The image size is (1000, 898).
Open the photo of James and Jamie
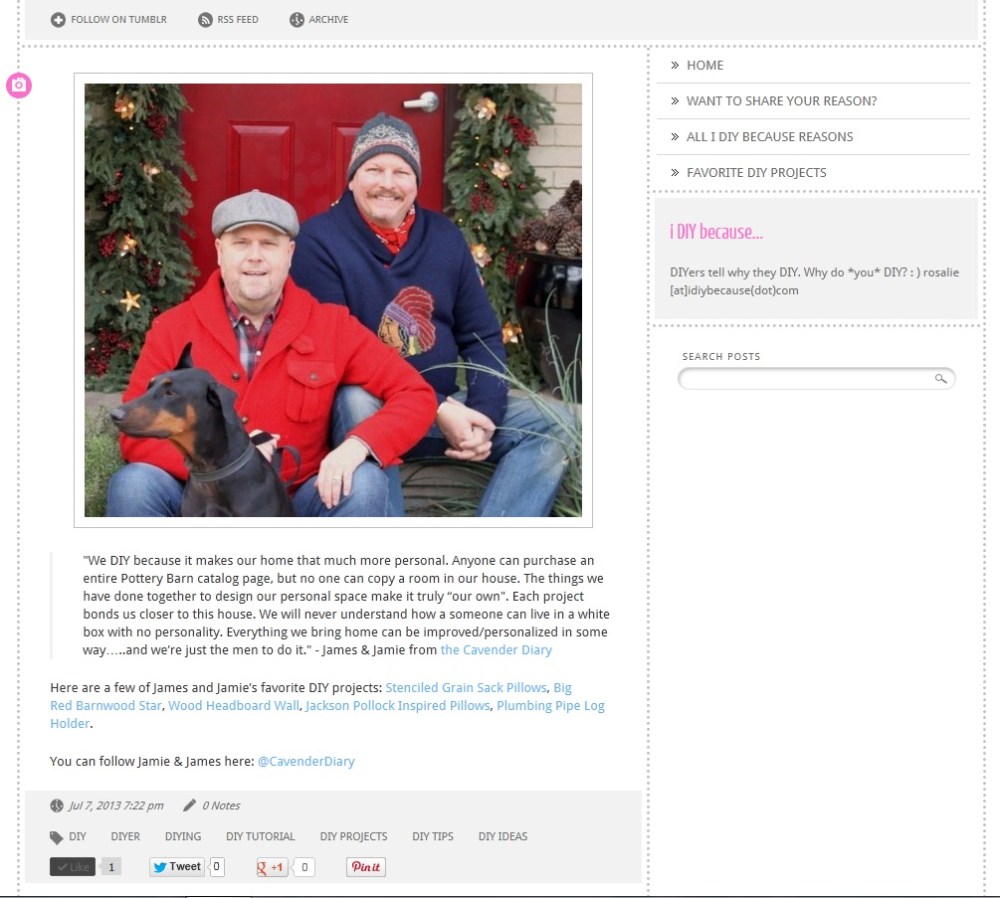tap(333, 300)
